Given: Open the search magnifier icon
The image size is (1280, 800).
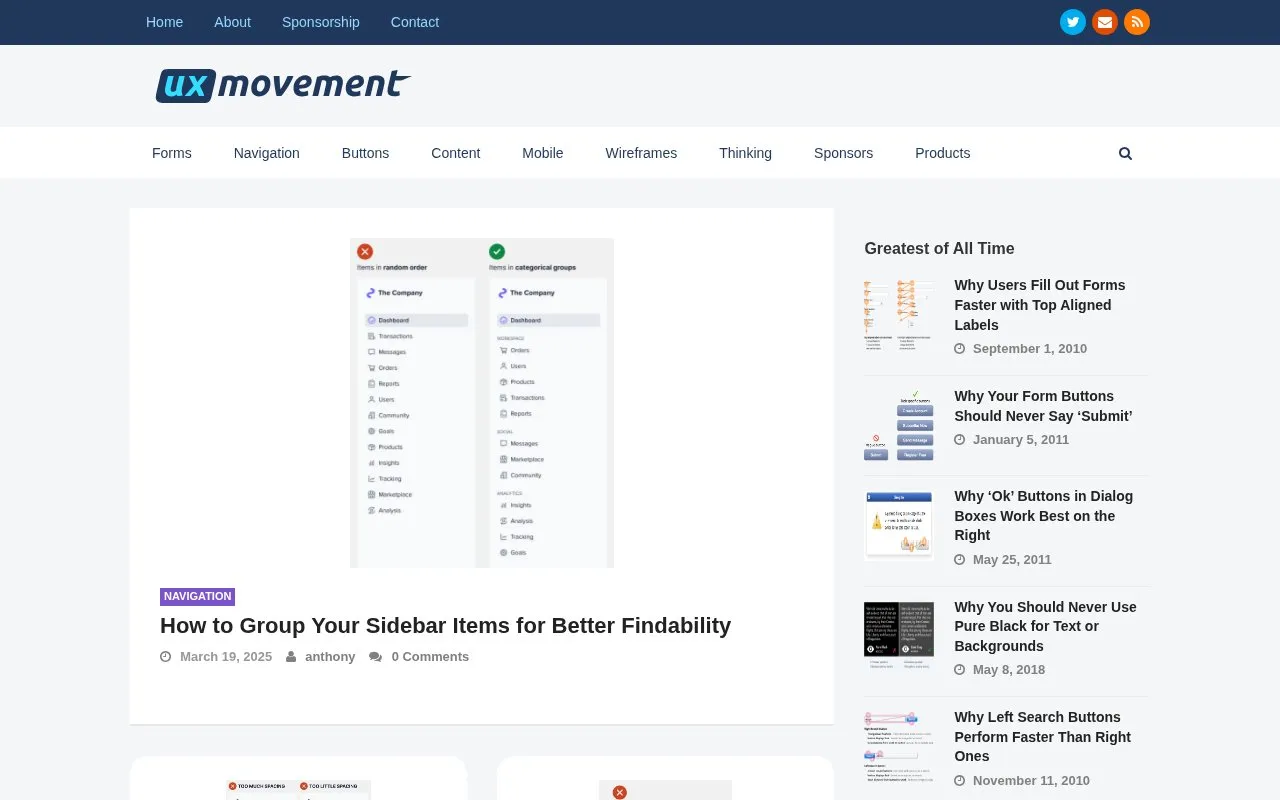Looking at the screenshot, I should pyautogui.click(x=1125, y=153).
